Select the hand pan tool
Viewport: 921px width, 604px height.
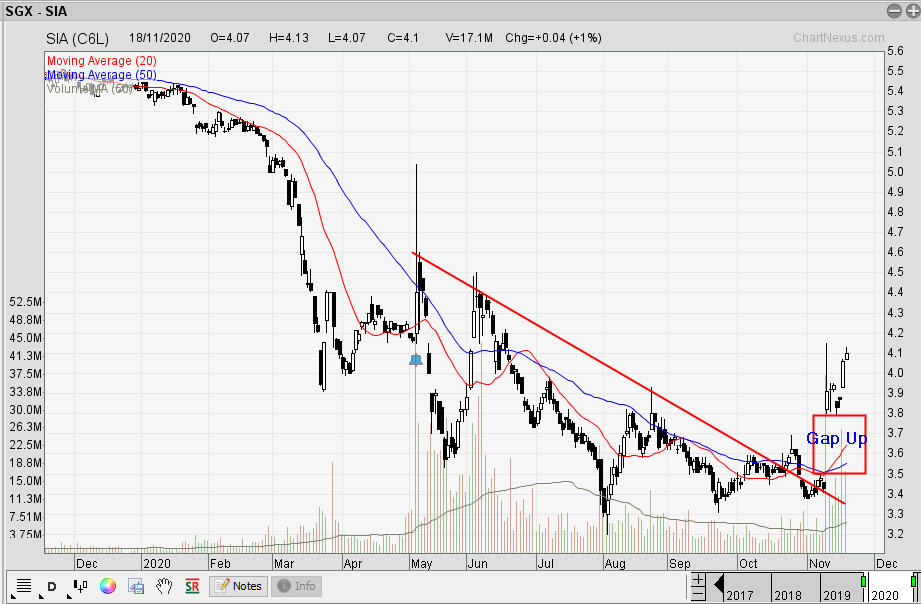[164, 586]
